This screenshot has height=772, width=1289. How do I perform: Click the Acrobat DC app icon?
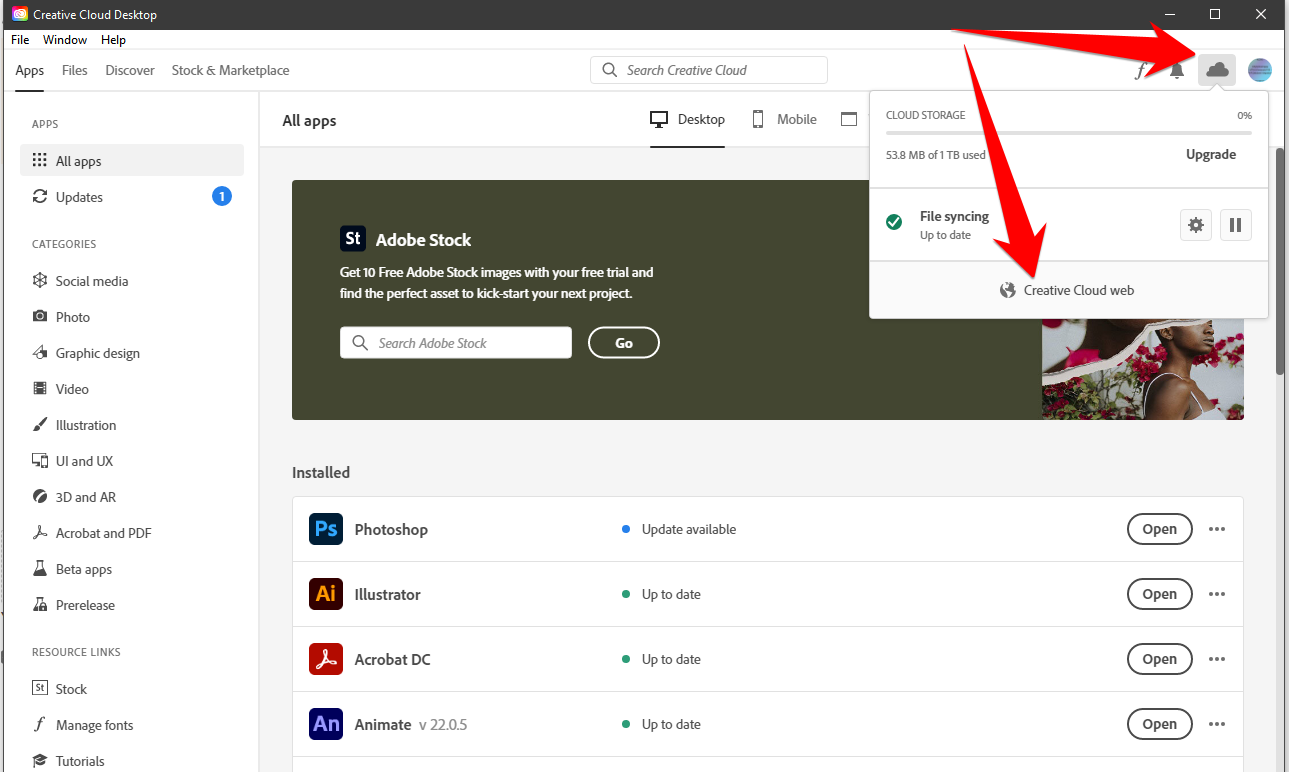326,659
